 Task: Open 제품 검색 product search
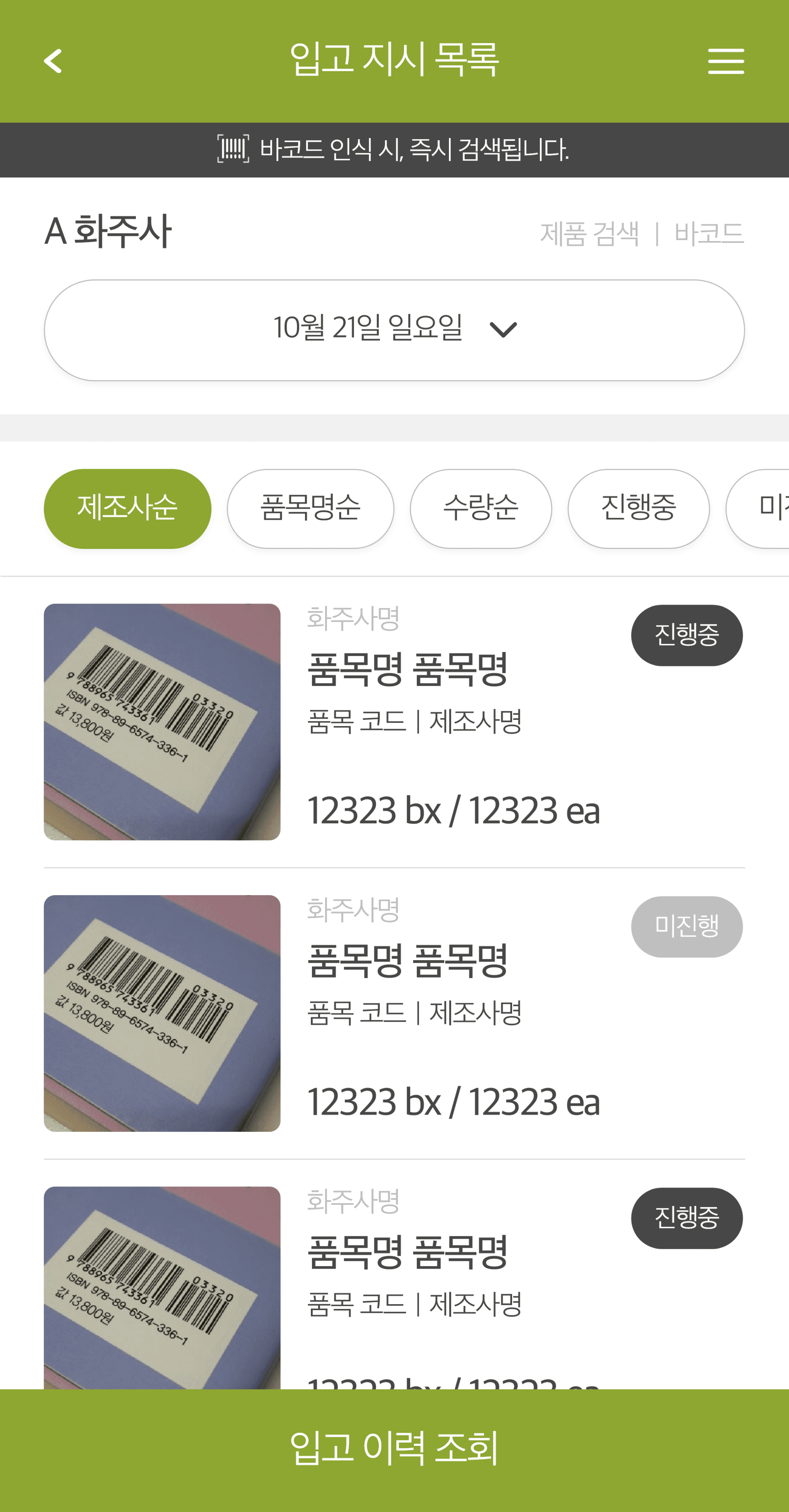point(589,234)
